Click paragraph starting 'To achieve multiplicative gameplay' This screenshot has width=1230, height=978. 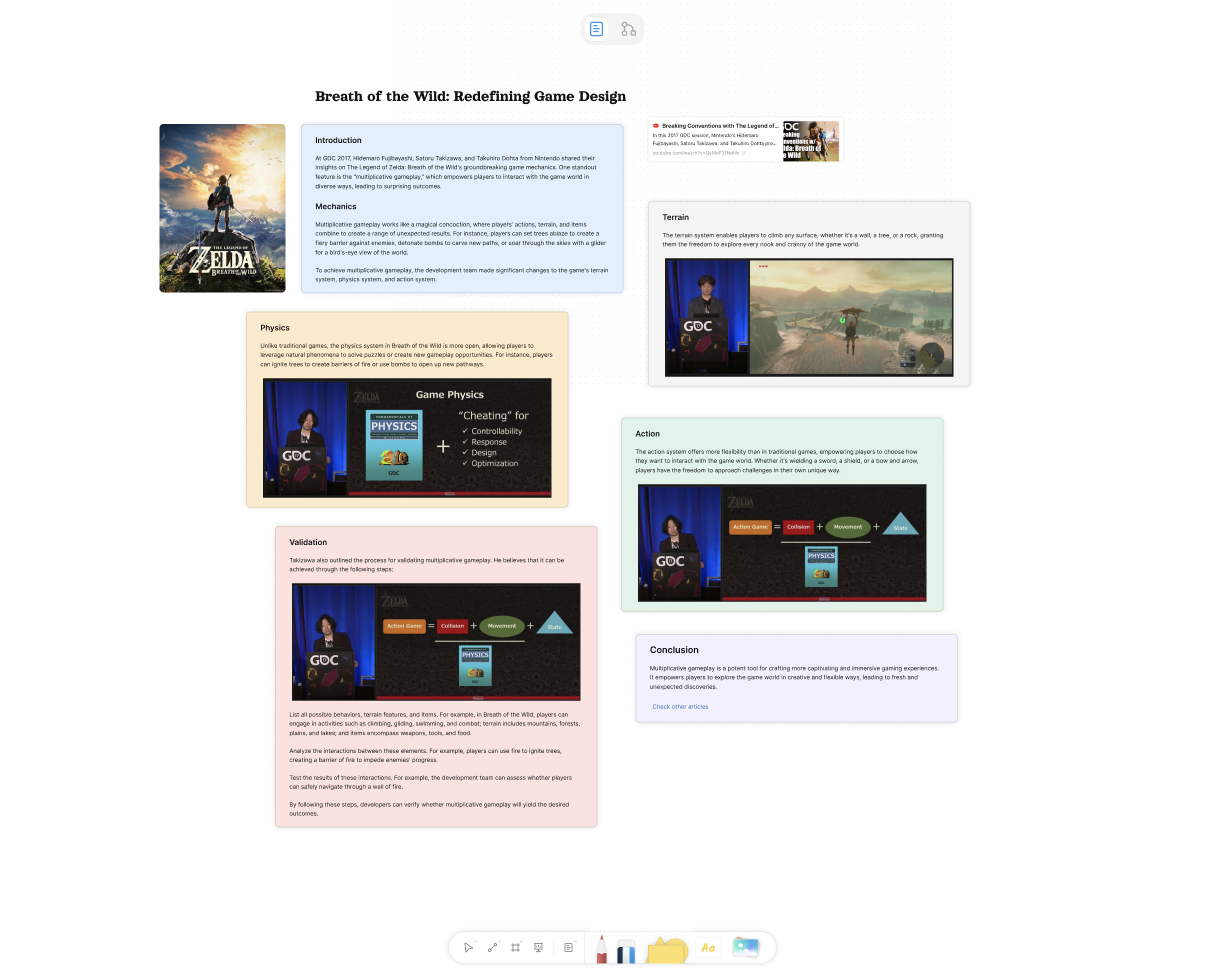pos(462,275)
